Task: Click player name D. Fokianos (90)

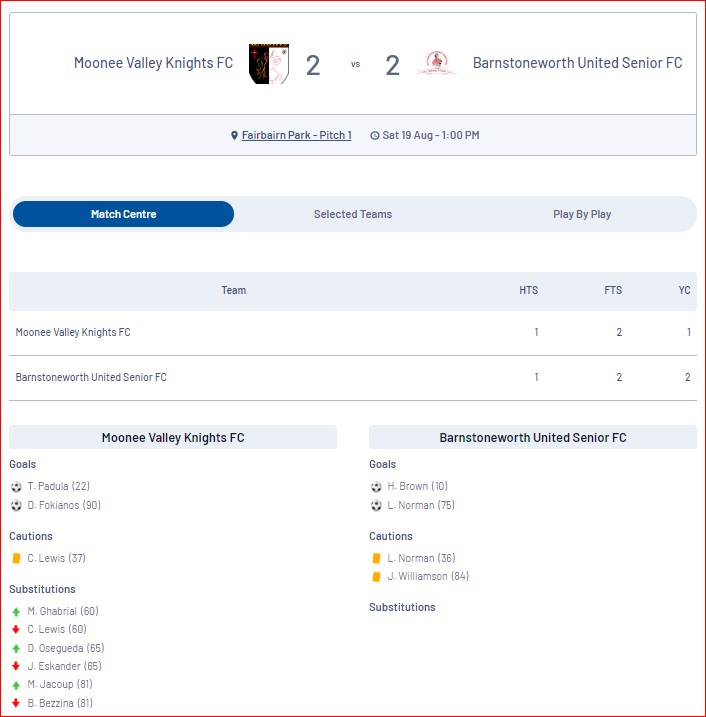Action: click(x=64, y=505)
